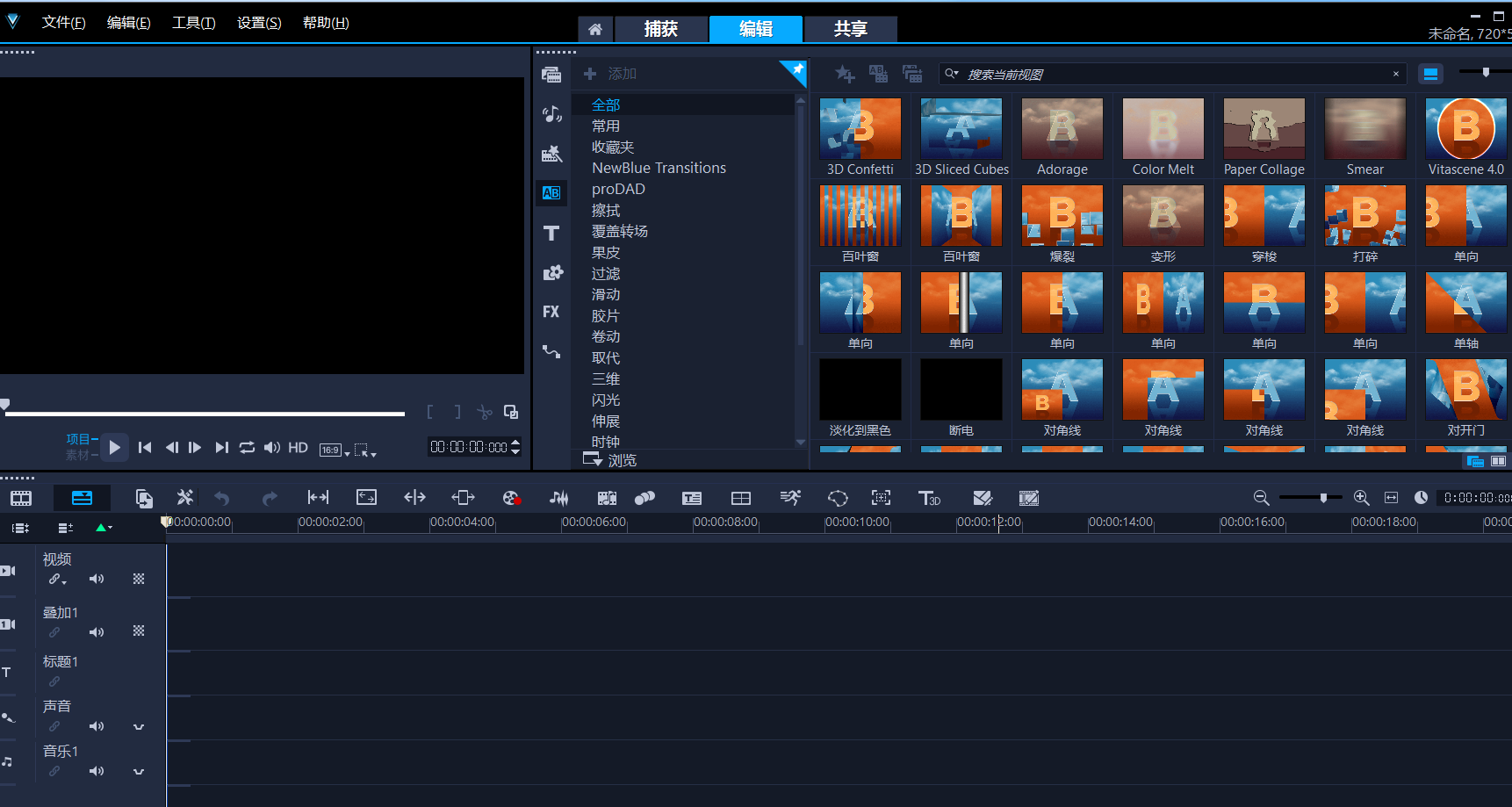This screenshot has width=1512, height=807.
Task: Open the Media library panel icon
Action: [x=551, y=75]
